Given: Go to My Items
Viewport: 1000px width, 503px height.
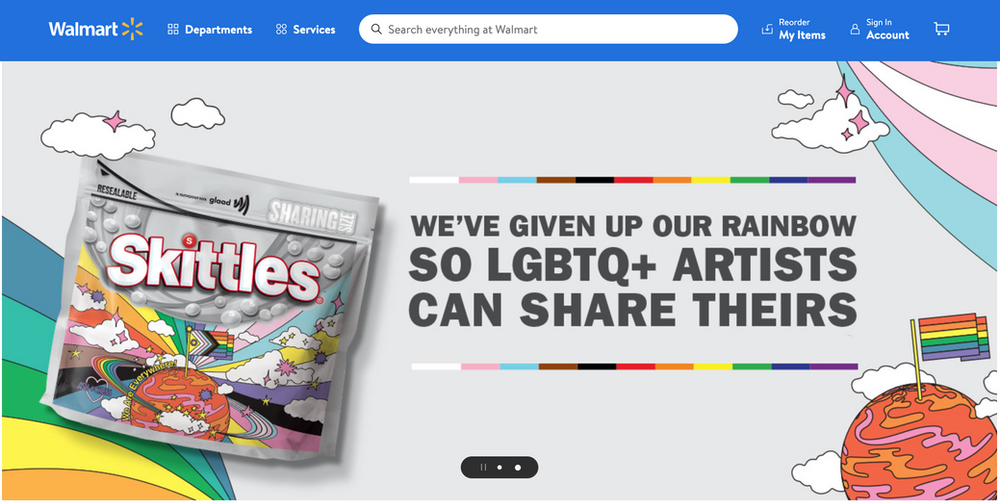Looking at the screenshot, I should (794, 29).
